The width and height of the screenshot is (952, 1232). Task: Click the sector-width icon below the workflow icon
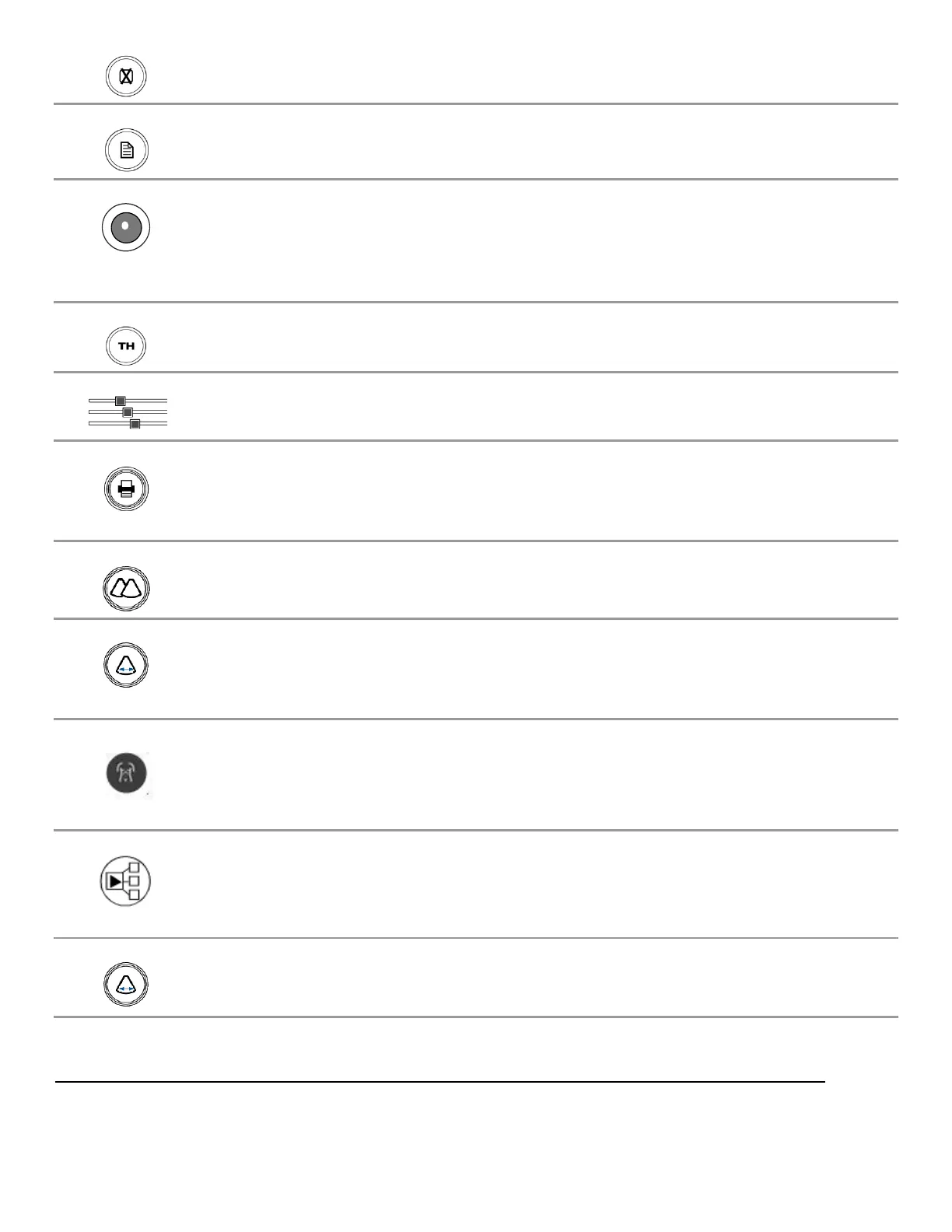click(126, 985)
